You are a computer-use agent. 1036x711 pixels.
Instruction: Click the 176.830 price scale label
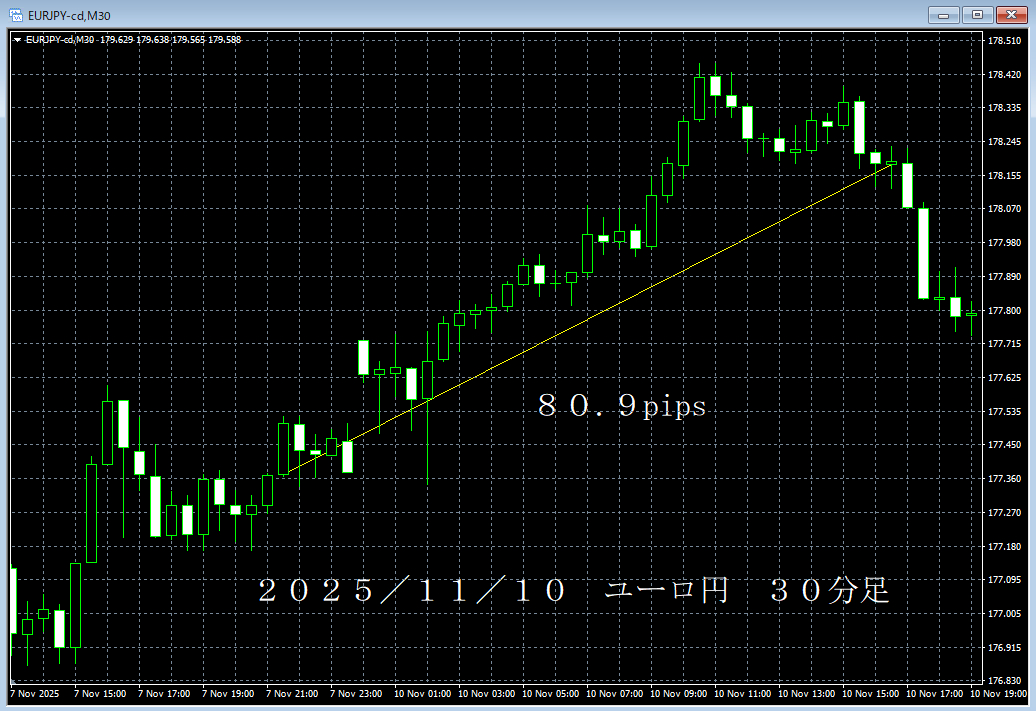pyautogui.click(x=1004, y=681)
